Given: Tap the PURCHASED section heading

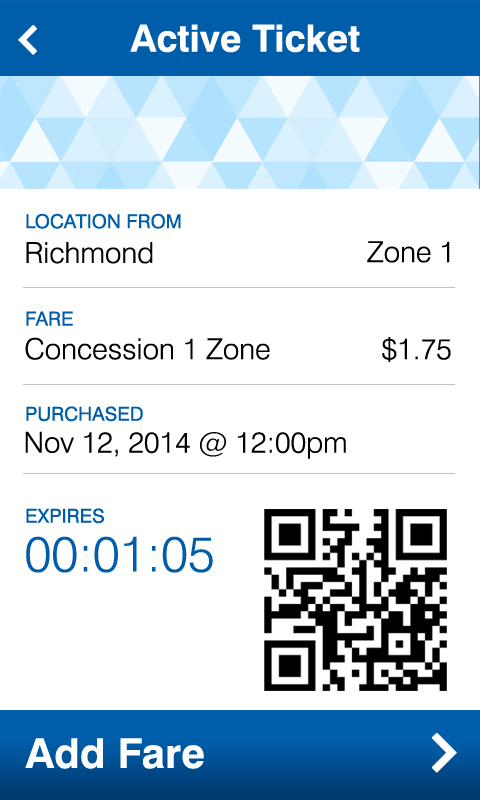Looking at the screenshot, I should click(x=84, y=414).
